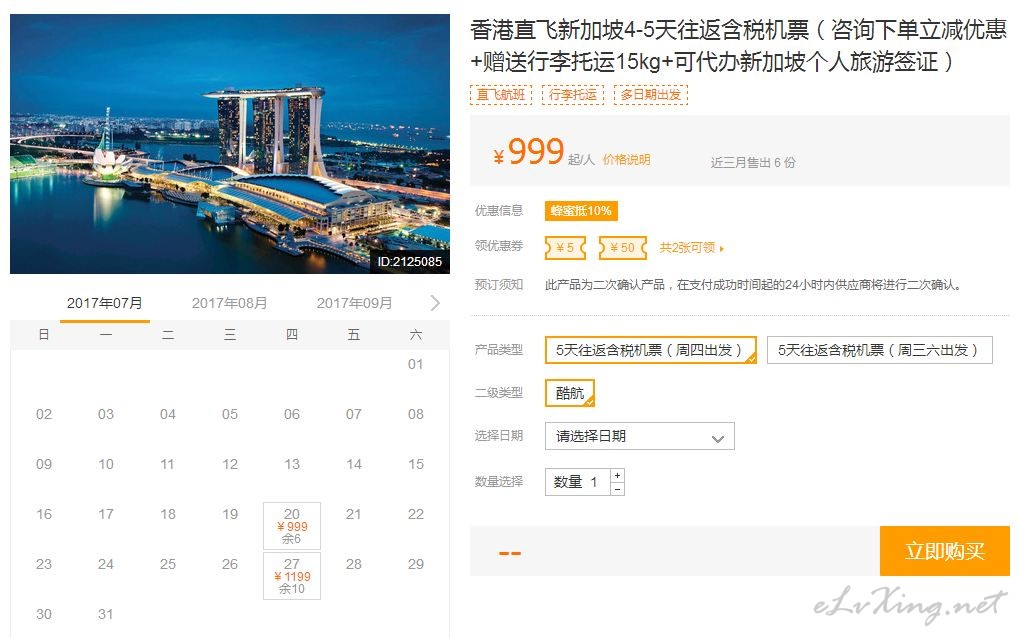Click calendar date 19

(x=230, y=514)
